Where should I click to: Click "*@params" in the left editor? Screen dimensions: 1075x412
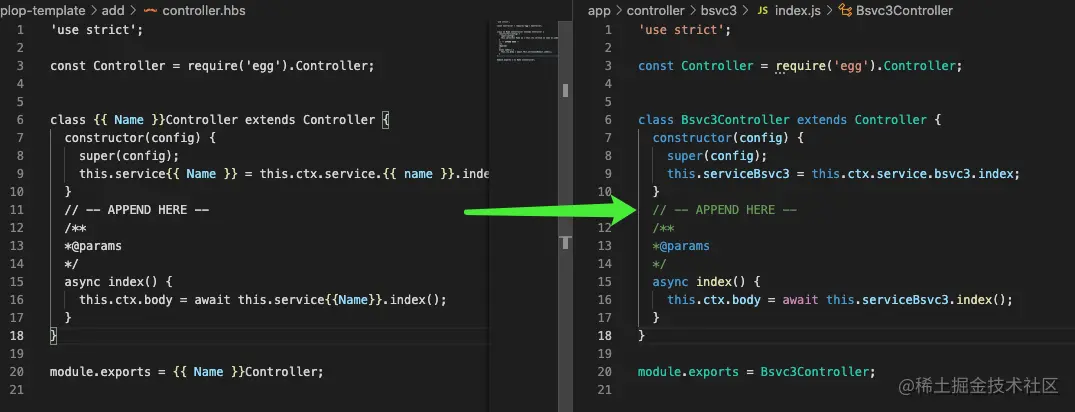coord(93,245)
